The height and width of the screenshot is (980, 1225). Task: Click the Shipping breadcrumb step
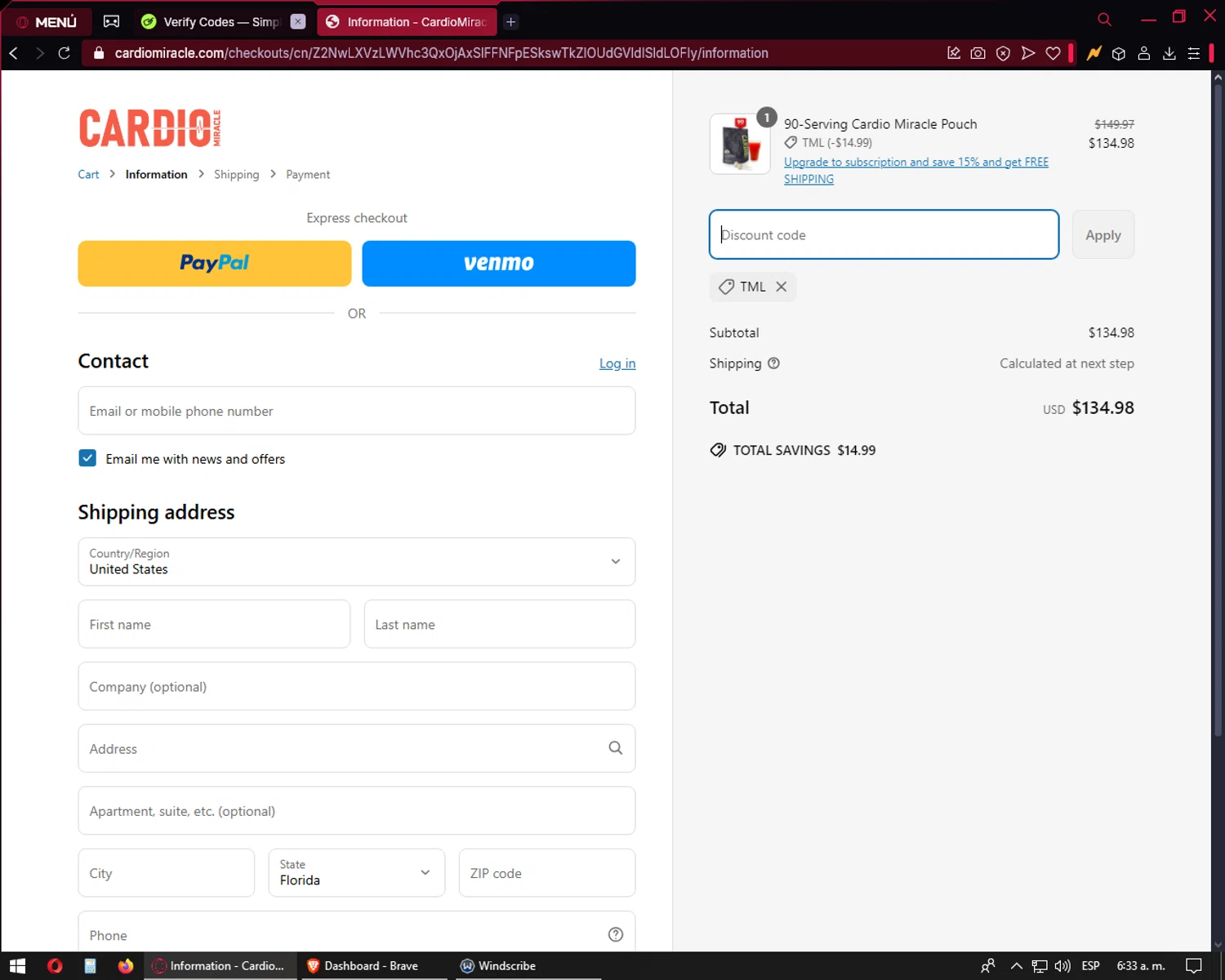[x=236, y=175]
